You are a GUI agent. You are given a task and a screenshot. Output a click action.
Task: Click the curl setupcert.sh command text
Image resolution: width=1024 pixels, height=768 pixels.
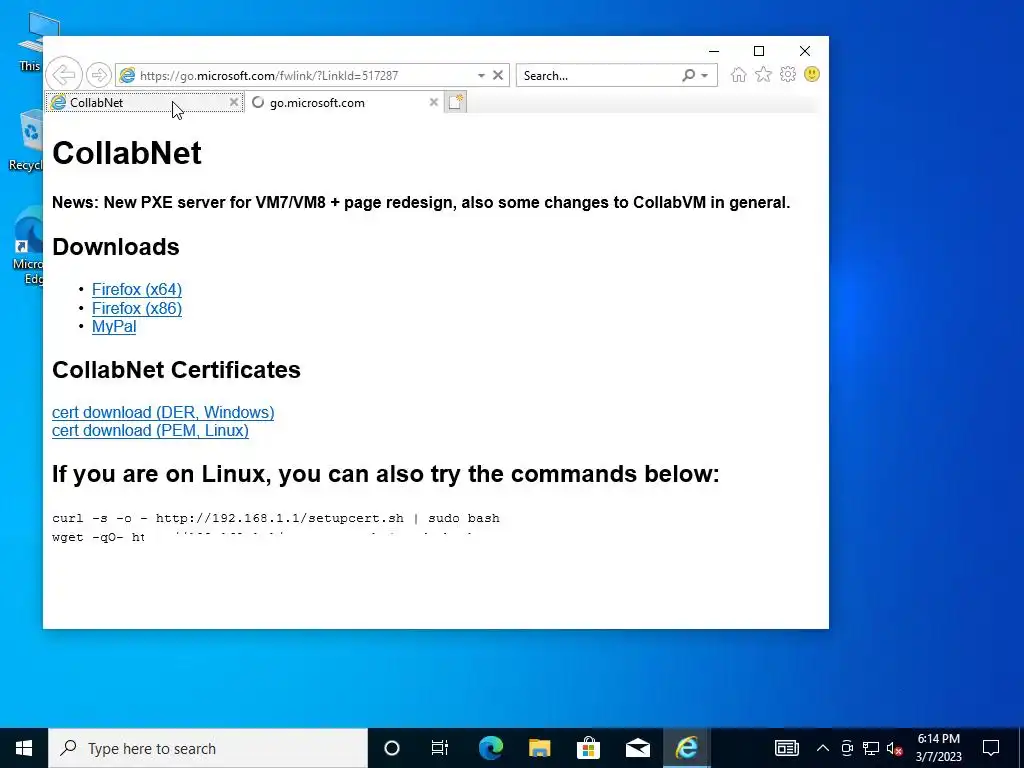[x=276, y=518]
